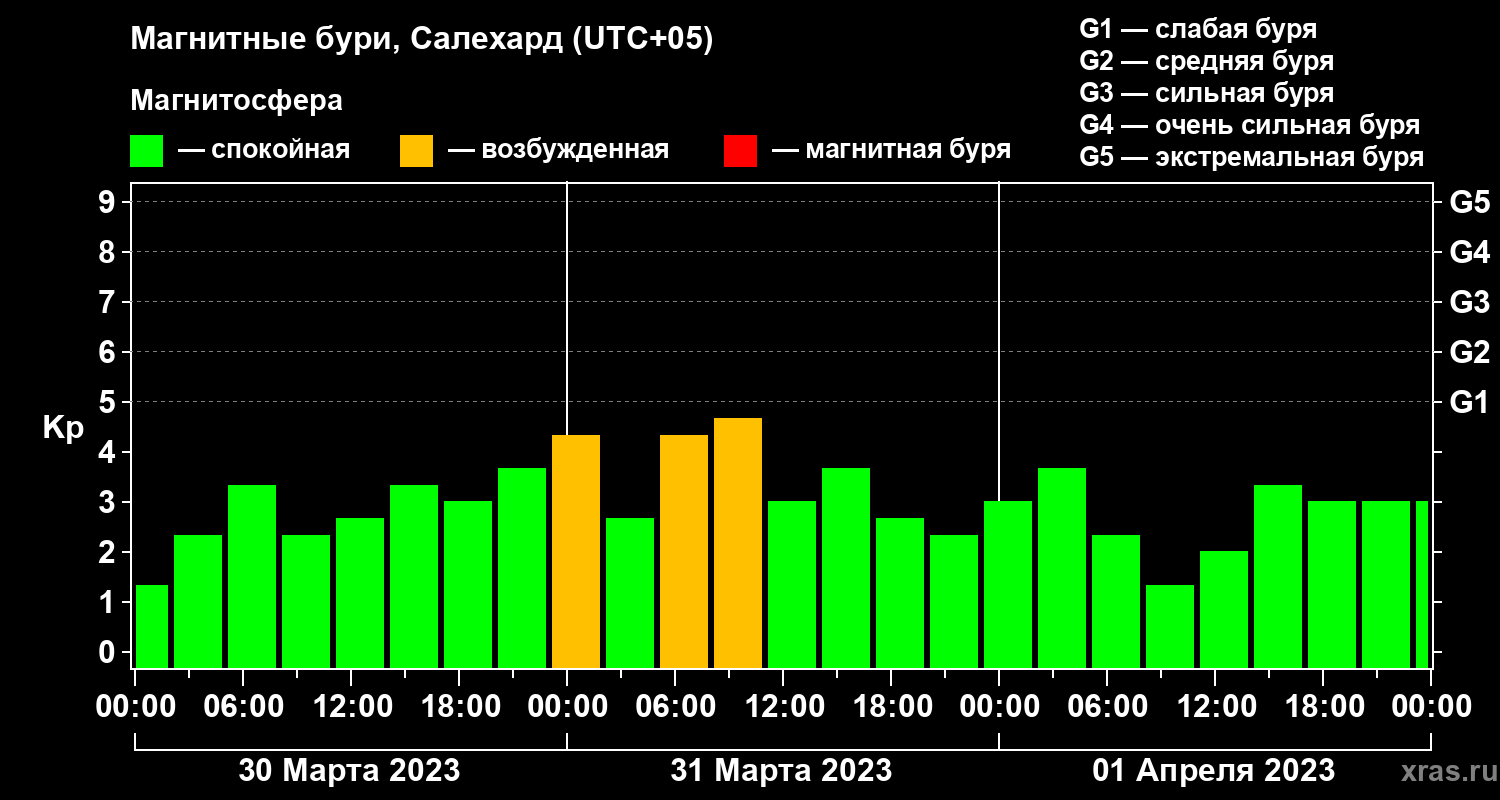Click the 'G2 — средняя буря' legend line
Screen dimensions: 1500x800
tap(1207, 60)
